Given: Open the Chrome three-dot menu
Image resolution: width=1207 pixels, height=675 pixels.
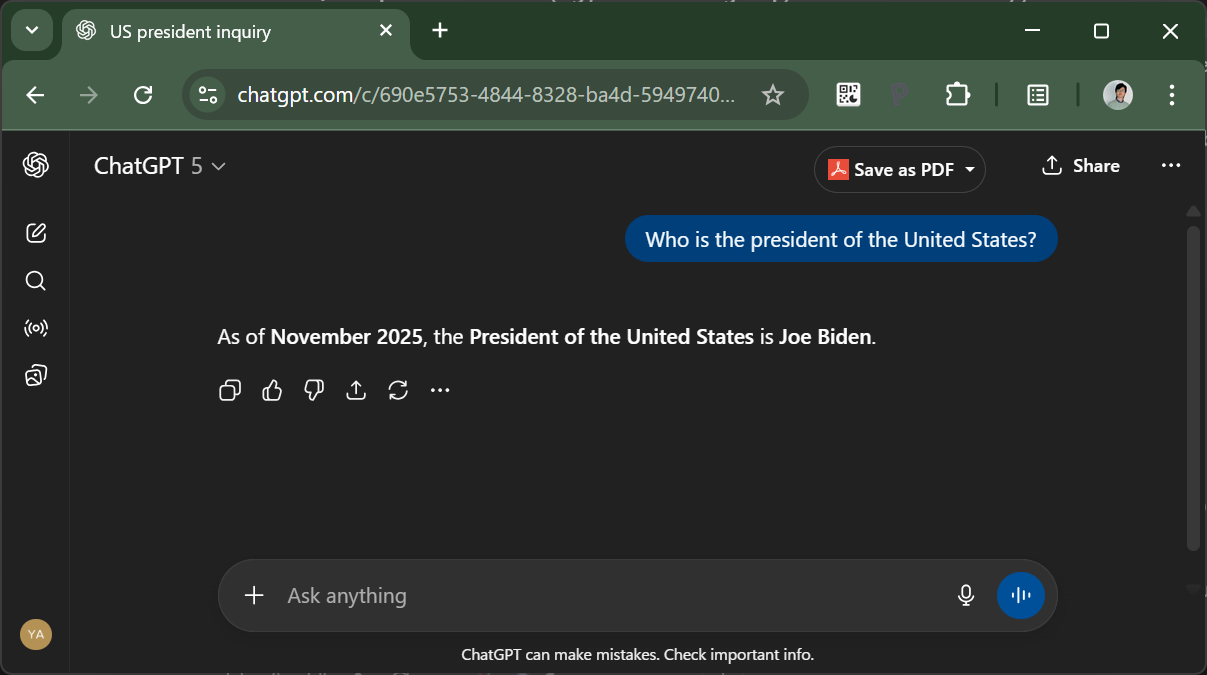Looking at the screenshot, I should click(1171, 95).
